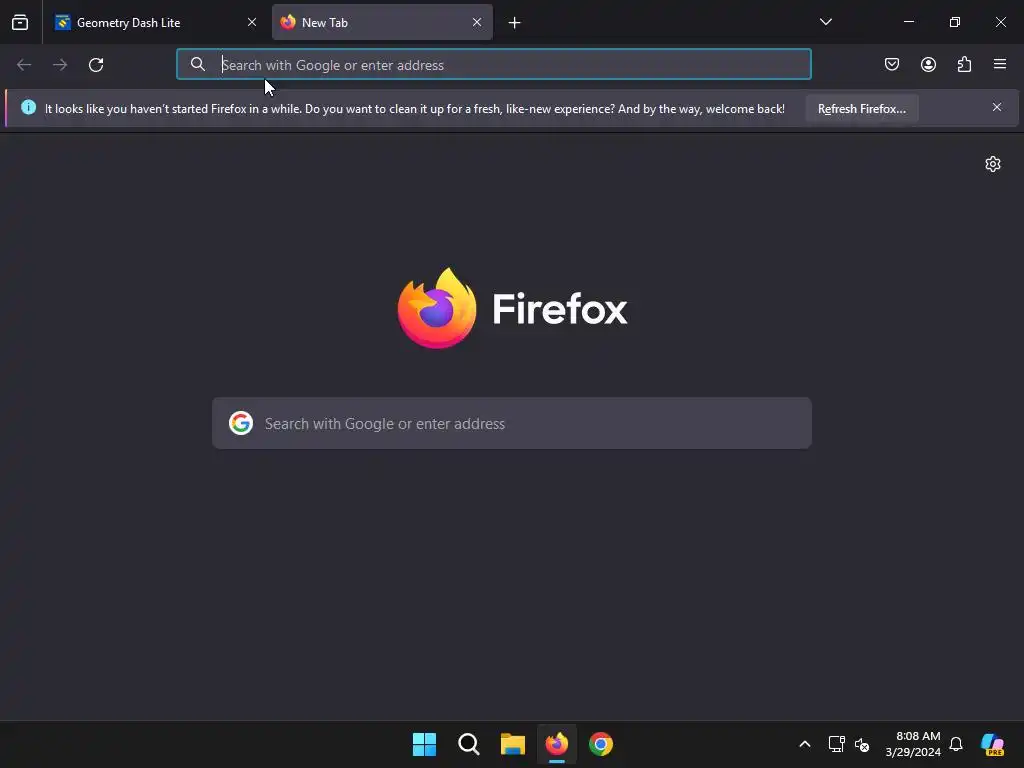The height and width of the screenshot is (768, 1024).
Task: Open Save to Pocket
Action: tap(892, 64)
